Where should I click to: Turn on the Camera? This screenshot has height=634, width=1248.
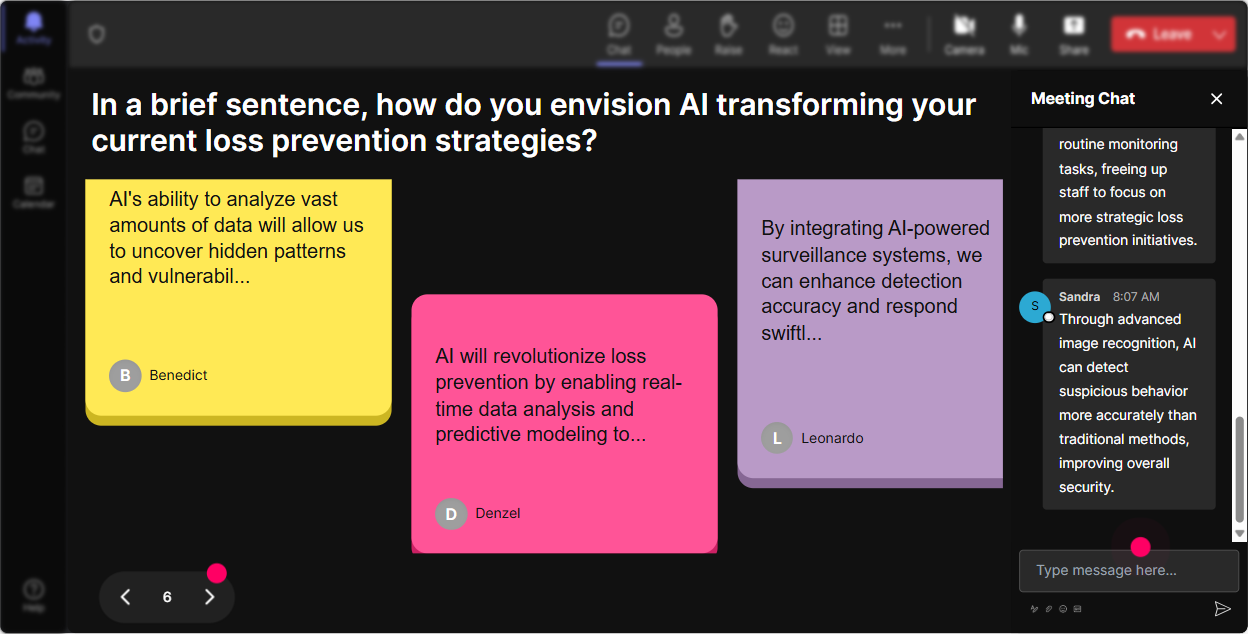pyautogui.click(x=964, y=34)
